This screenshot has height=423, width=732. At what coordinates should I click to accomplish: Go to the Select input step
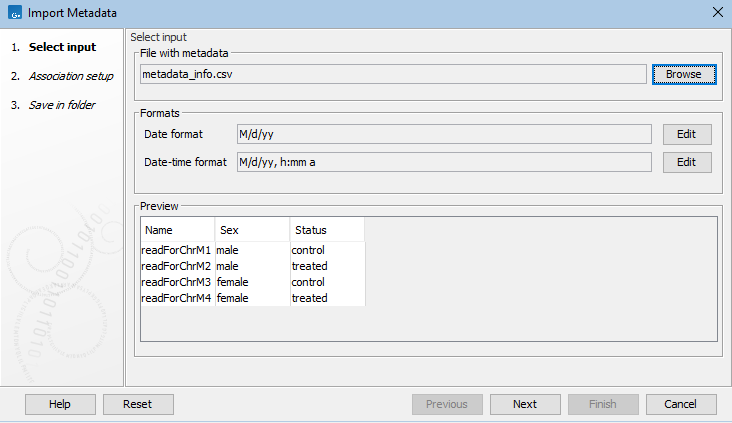[x=62, y=47]
